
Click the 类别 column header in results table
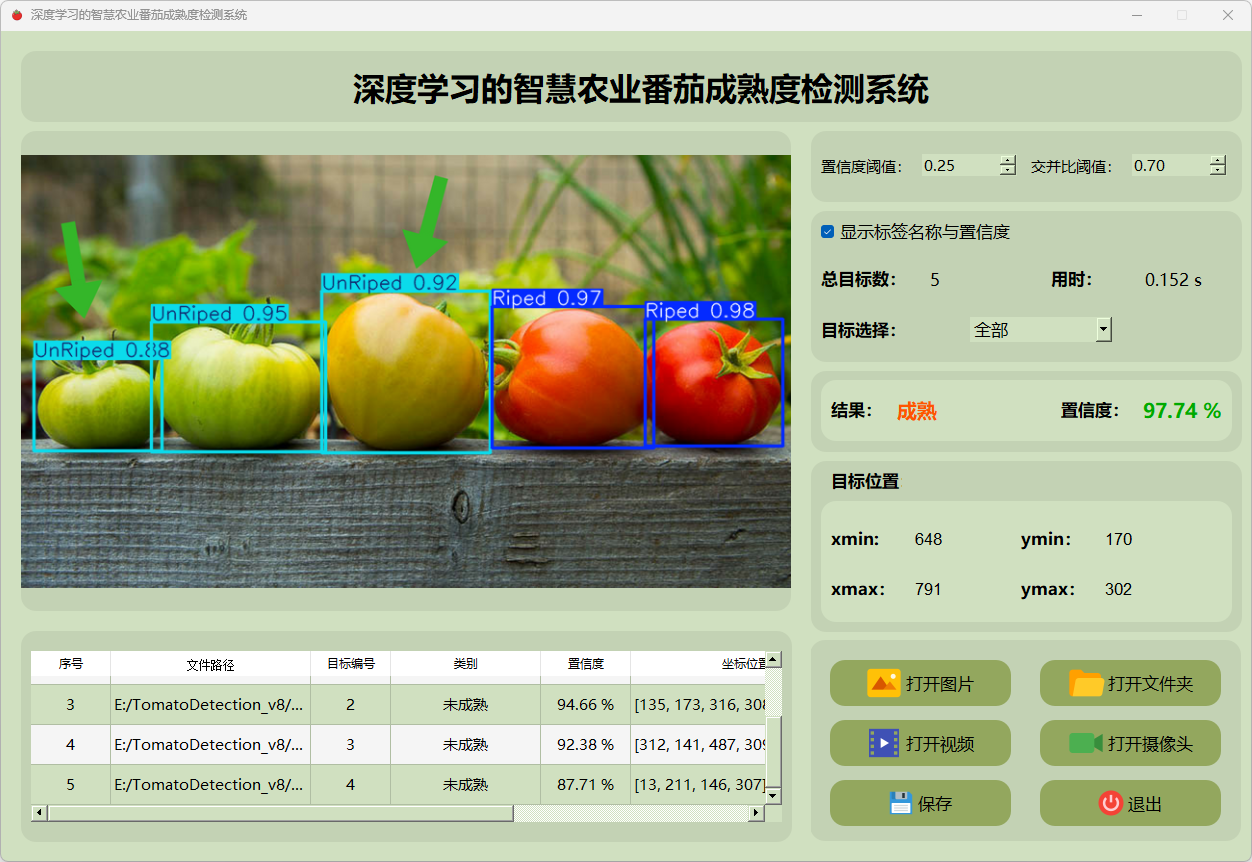coord(465,664)
